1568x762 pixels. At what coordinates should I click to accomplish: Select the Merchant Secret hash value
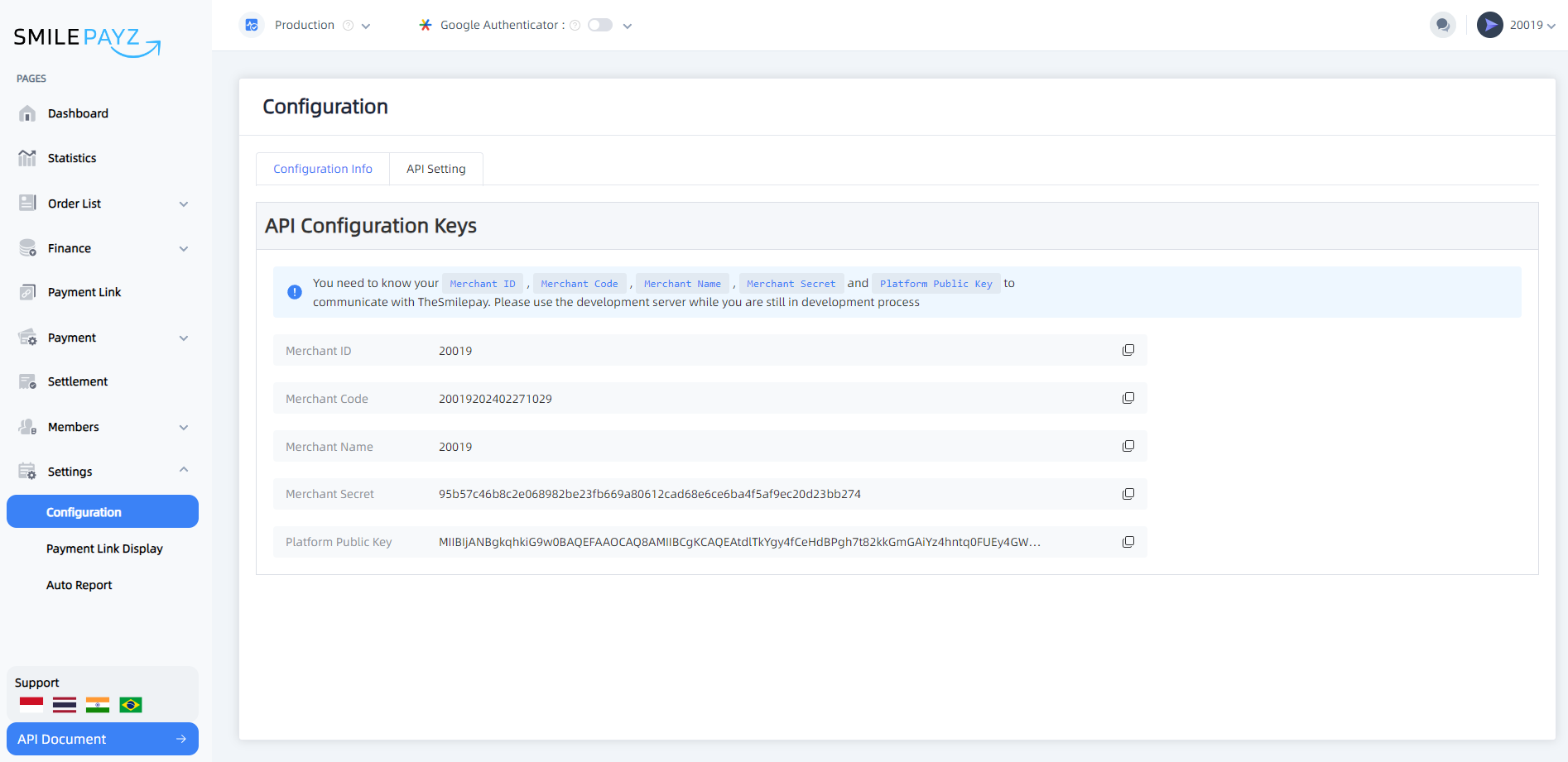[650, 494]
